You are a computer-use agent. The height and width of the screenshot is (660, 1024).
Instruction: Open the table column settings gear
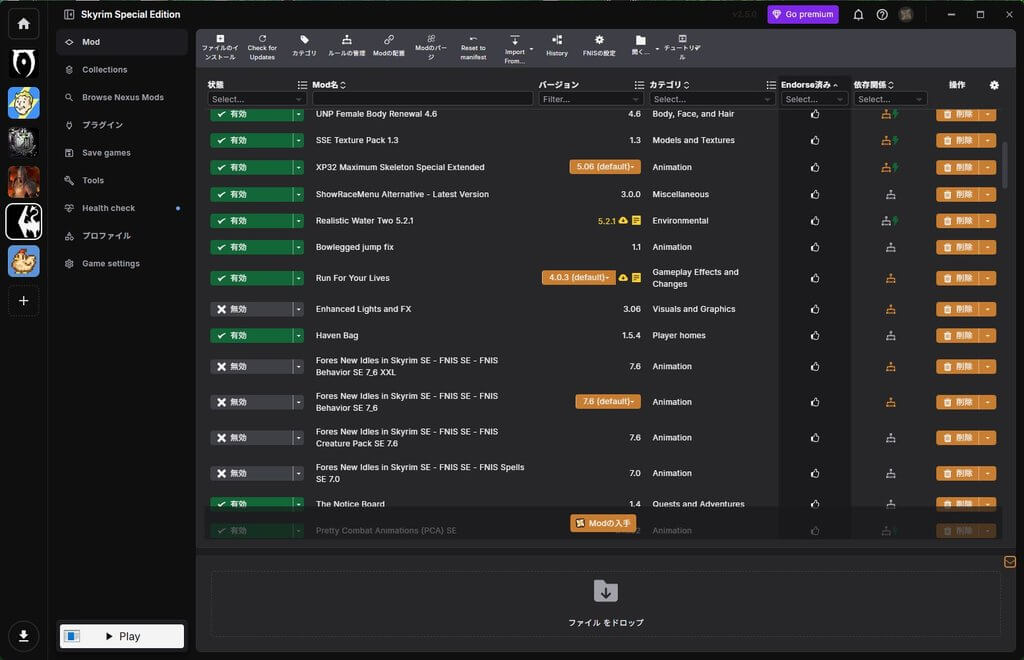click(x=994, y=85)
